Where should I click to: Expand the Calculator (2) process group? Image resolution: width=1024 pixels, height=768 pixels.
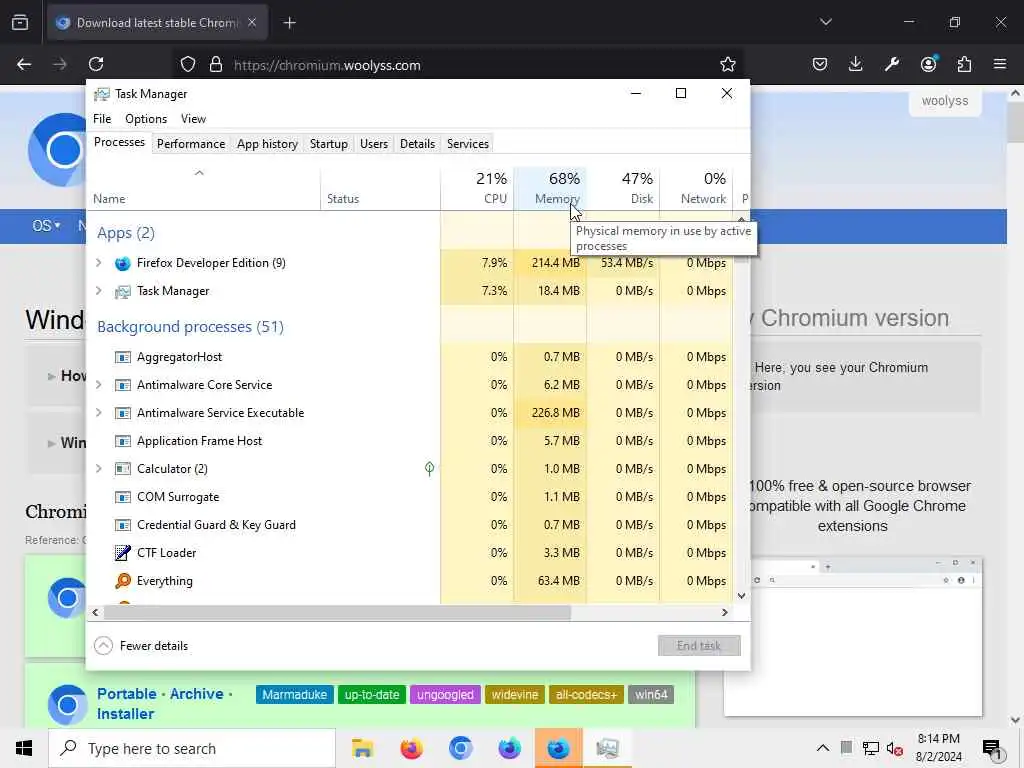coord(99,469)
